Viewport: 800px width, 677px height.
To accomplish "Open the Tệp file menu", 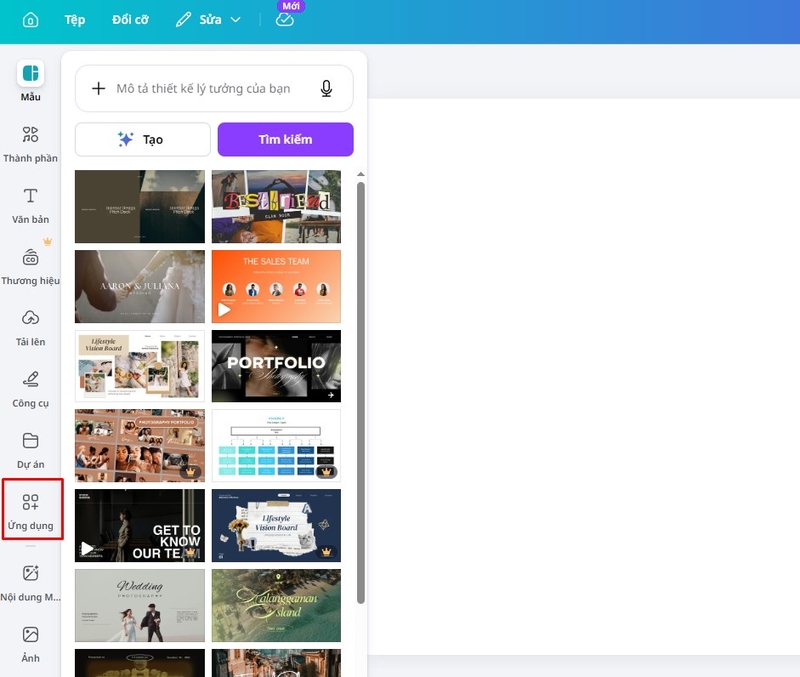I will [74, 20].
